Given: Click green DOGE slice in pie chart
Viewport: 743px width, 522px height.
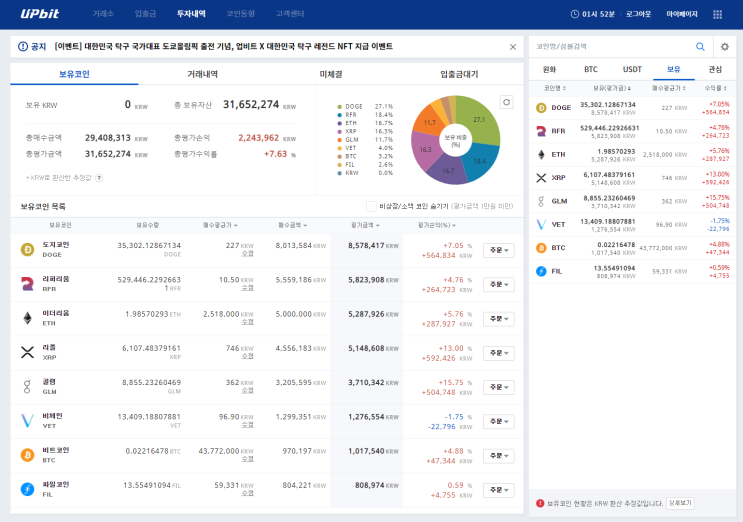Looking at the screenshot, I should coord(480,121).
